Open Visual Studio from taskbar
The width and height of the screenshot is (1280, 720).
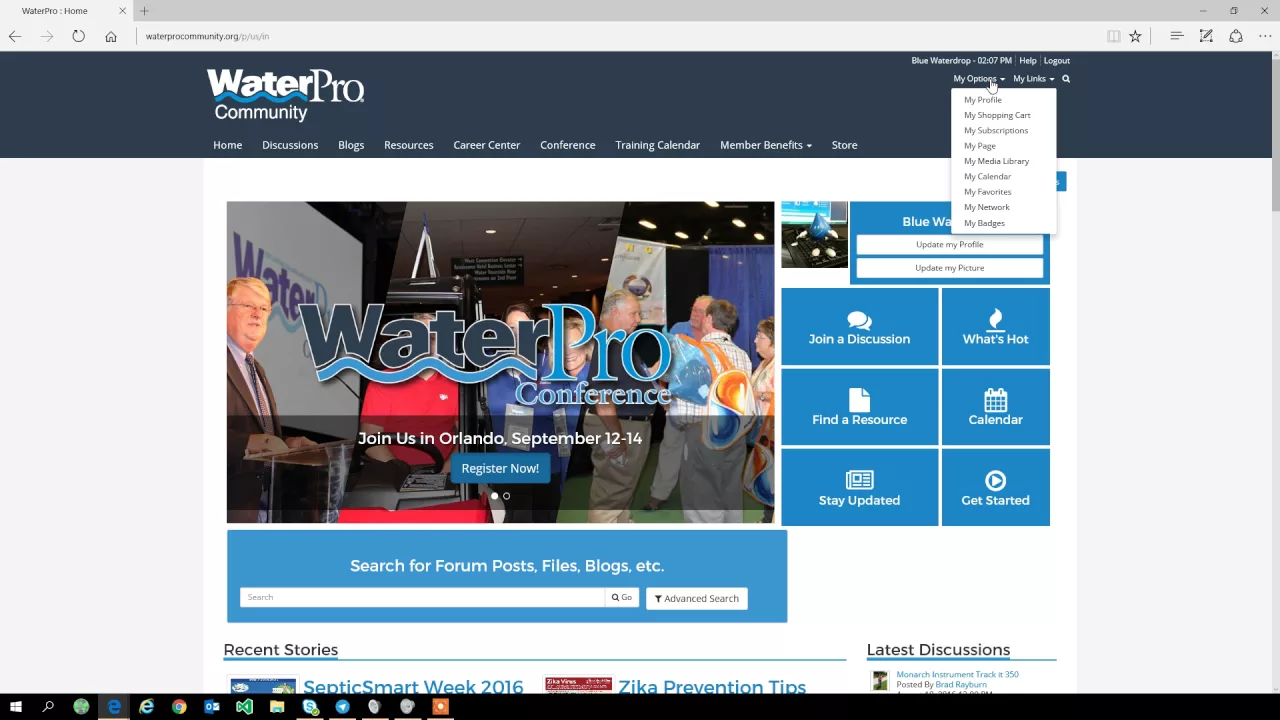[x=244, y=707]
